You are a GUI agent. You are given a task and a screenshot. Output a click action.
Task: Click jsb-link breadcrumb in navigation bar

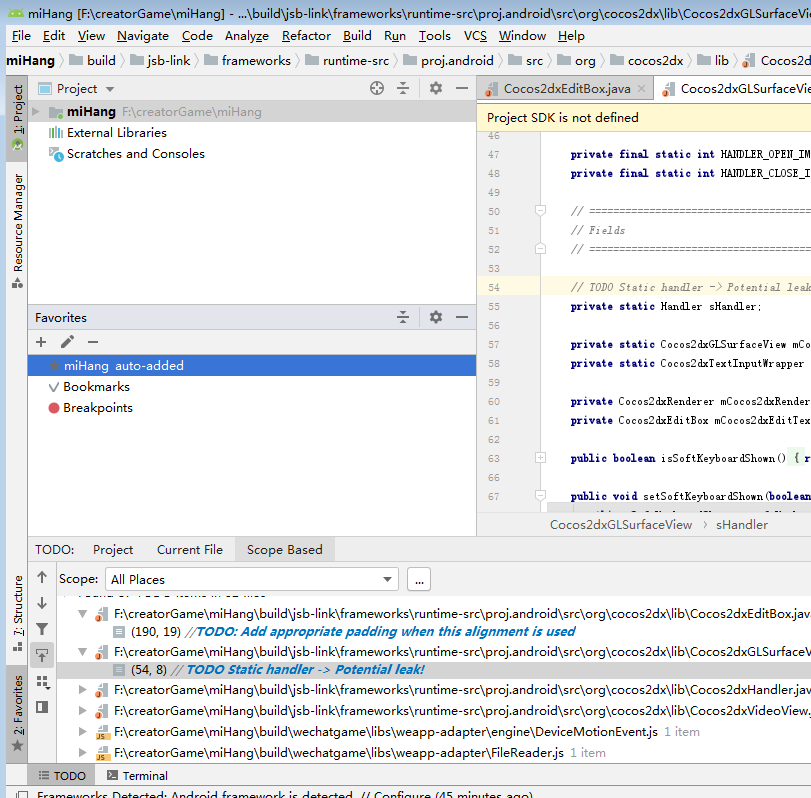160,61
